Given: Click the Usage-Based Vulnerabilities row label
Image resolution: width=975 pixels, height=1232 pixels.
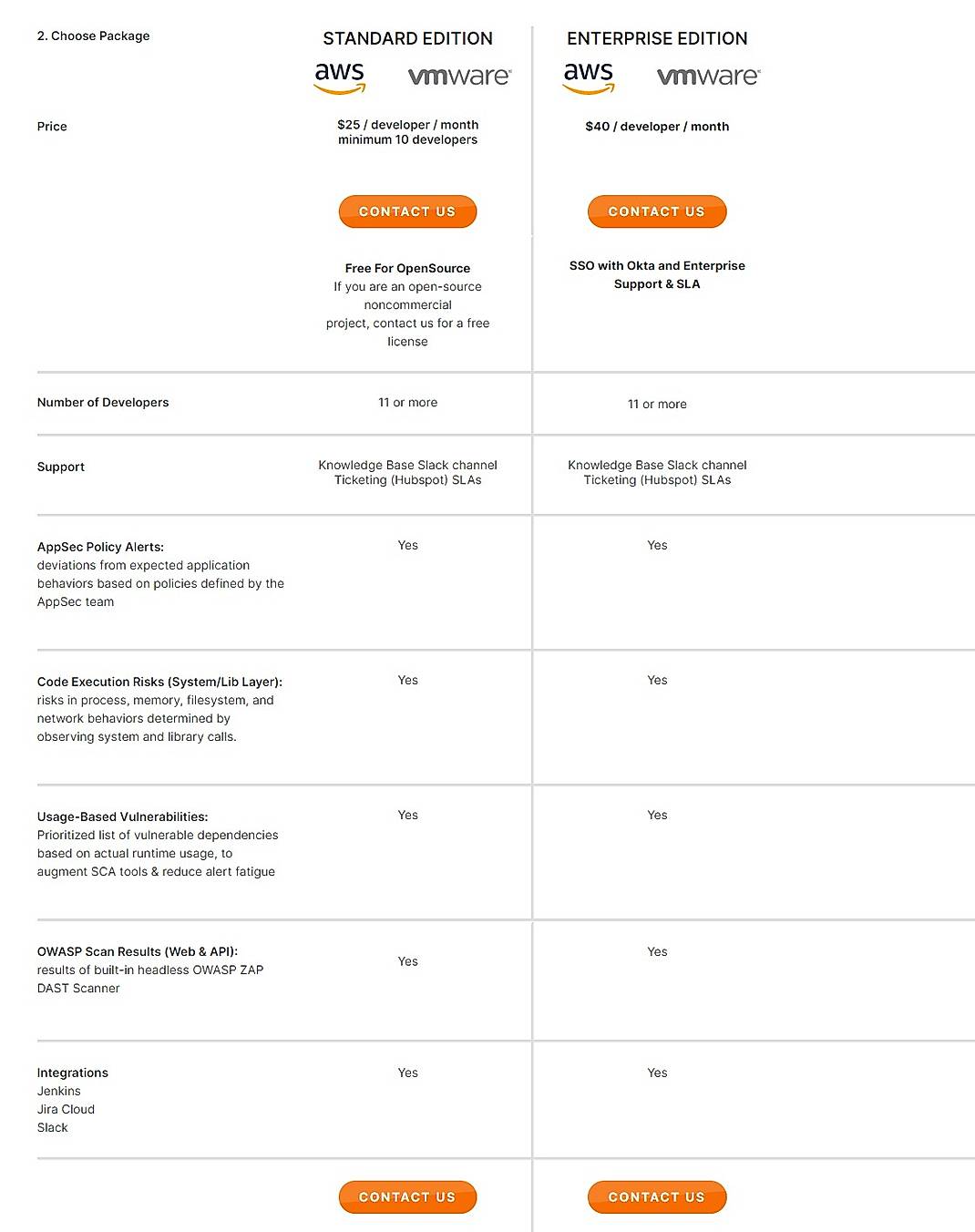Looking at the screenshot, I should click(x=122, y=816).
